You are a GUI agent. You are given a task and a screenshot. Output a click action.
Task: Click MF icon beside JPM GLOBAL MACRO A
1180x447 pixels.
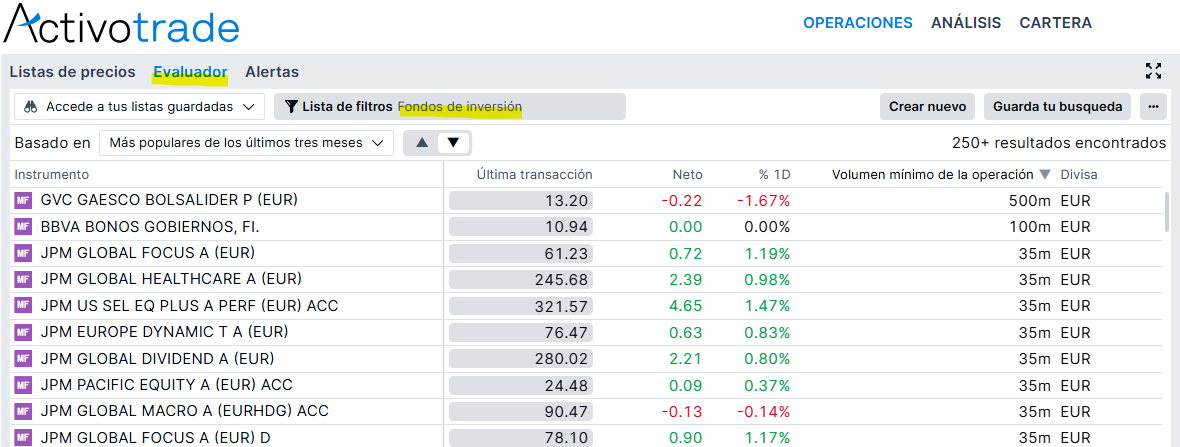click(23, 412)
